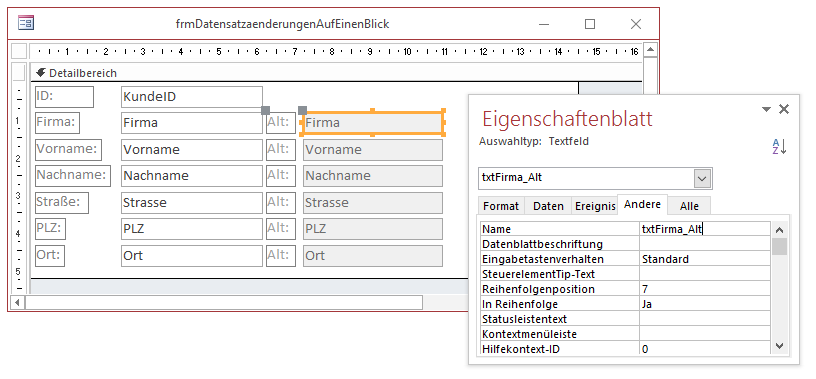
Task: Select the grey Ort Alt text box
Action: tap(373, 256)
